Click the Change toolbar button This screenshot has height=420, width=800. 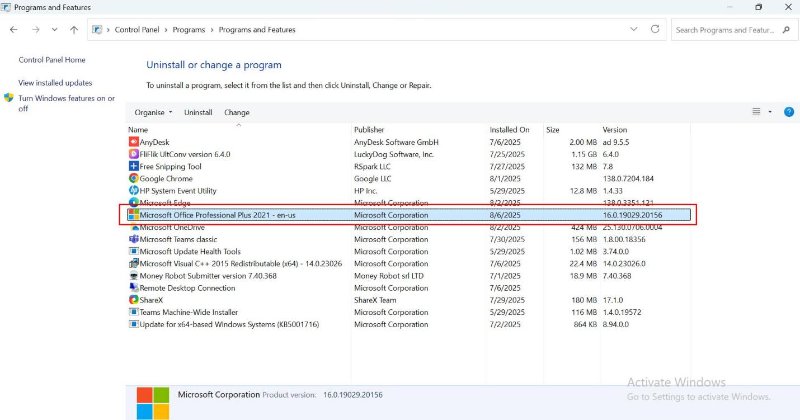(237, 112)
